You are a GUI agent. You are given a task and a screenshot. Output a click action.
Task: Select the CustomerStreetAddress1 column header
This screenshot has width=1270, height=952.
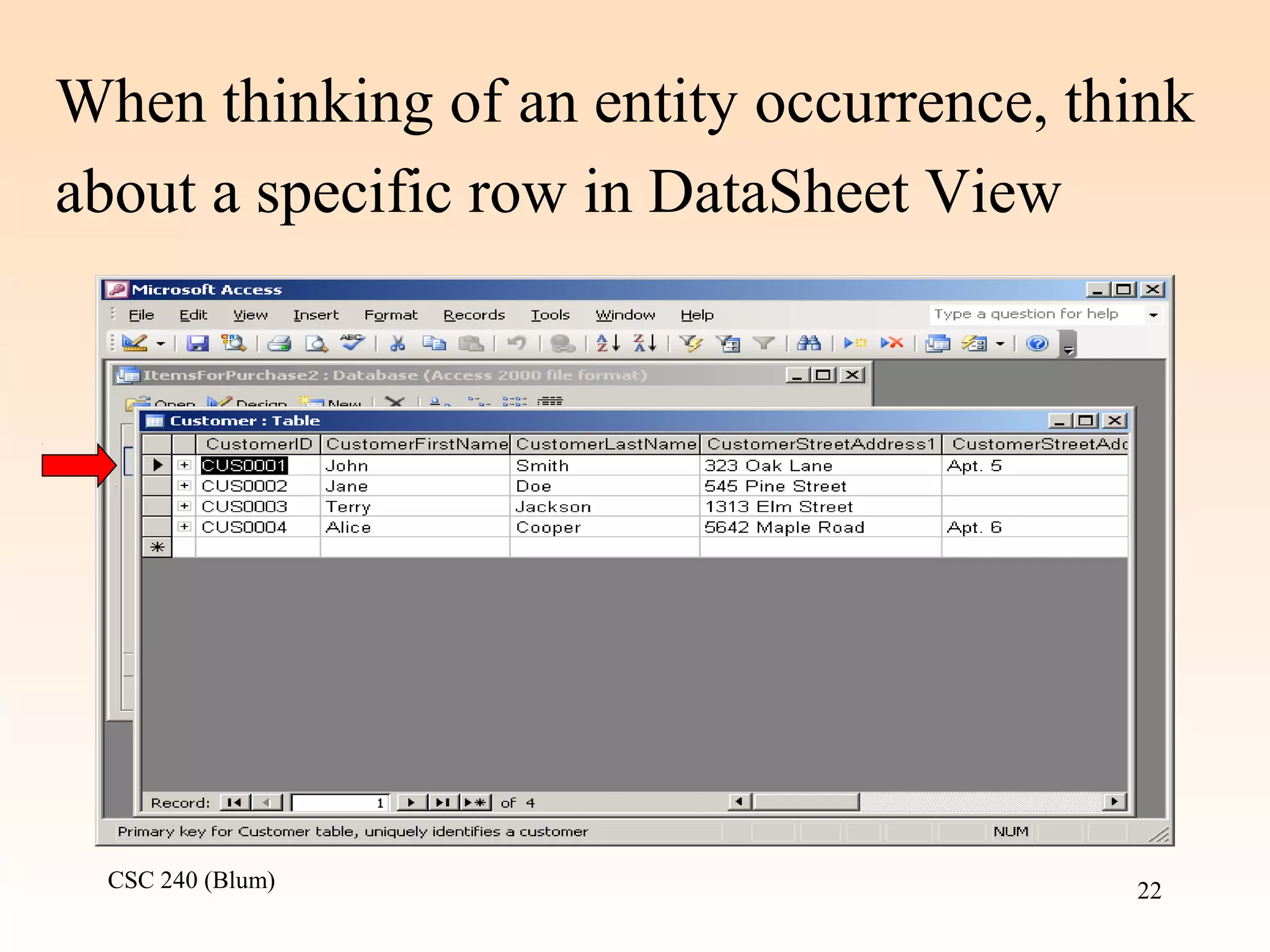point(821,444)
